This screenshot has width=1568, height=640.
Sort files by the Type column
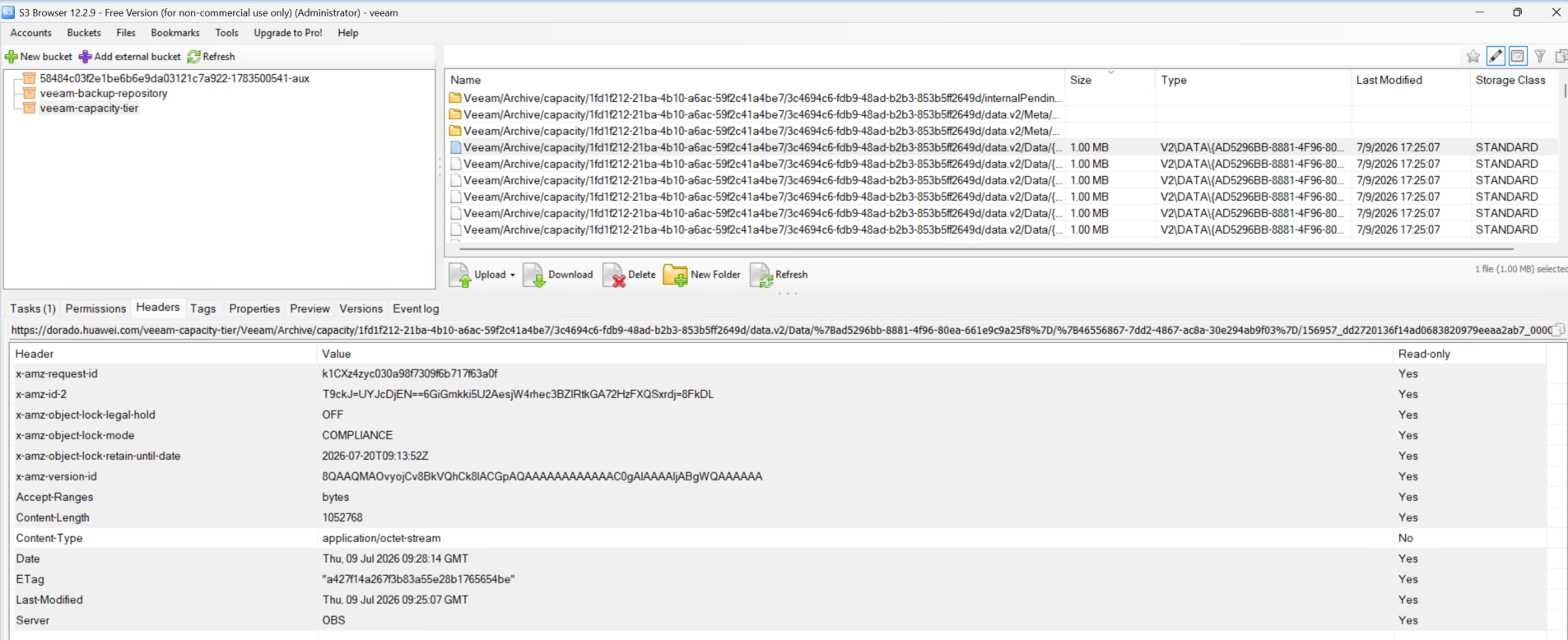pyautogui.click(x=1254, y=80)
